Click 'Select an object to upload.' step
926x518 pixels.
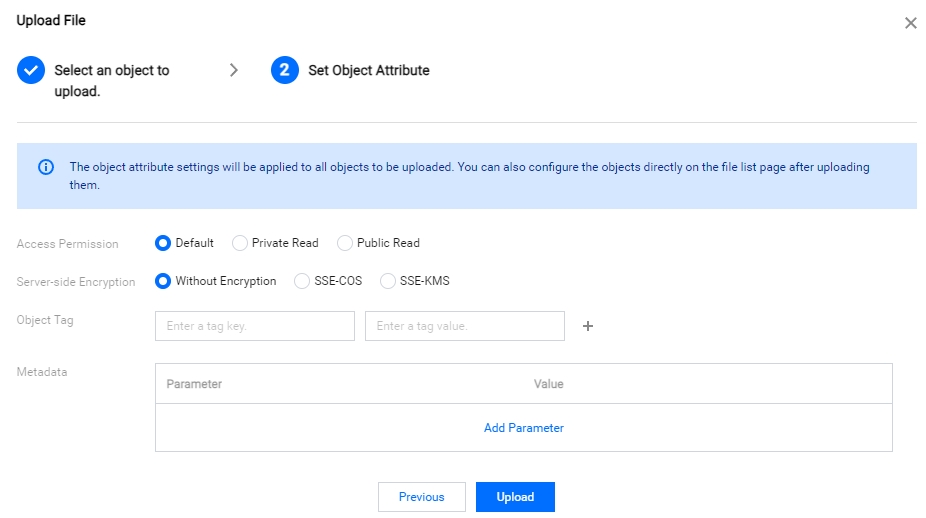112,81
